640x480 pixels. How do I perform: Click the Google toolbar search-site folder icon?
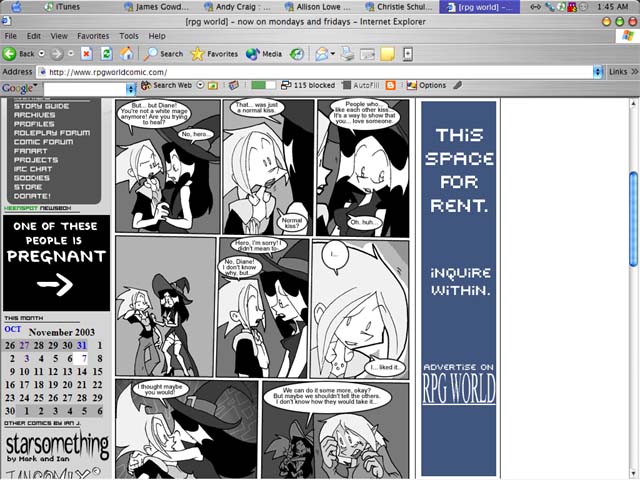[213, 85]
